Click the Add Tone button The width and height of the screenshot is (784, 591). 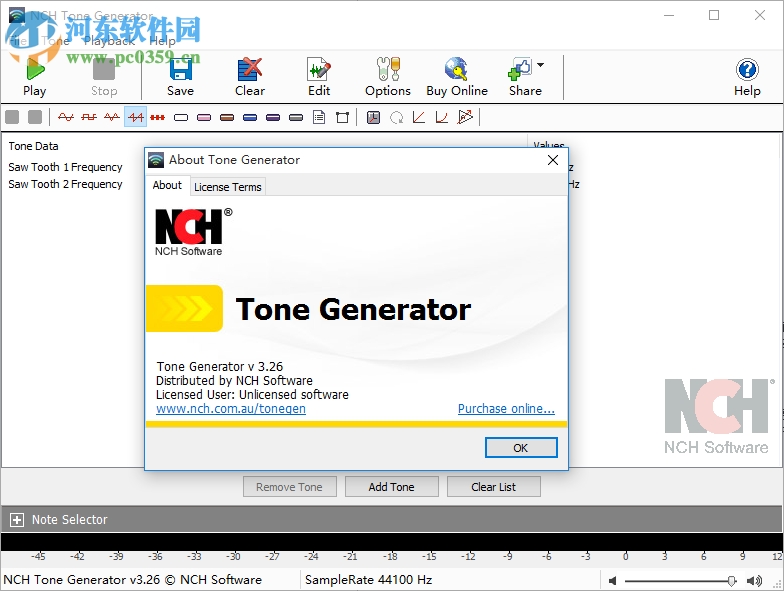392,486
